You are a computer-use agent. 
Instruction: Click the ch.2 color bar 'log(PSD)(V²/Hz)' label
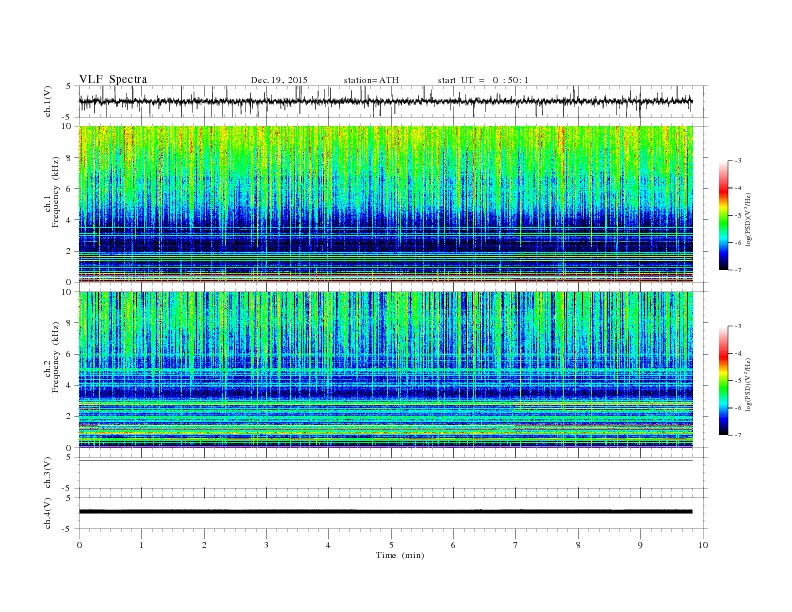749,385
